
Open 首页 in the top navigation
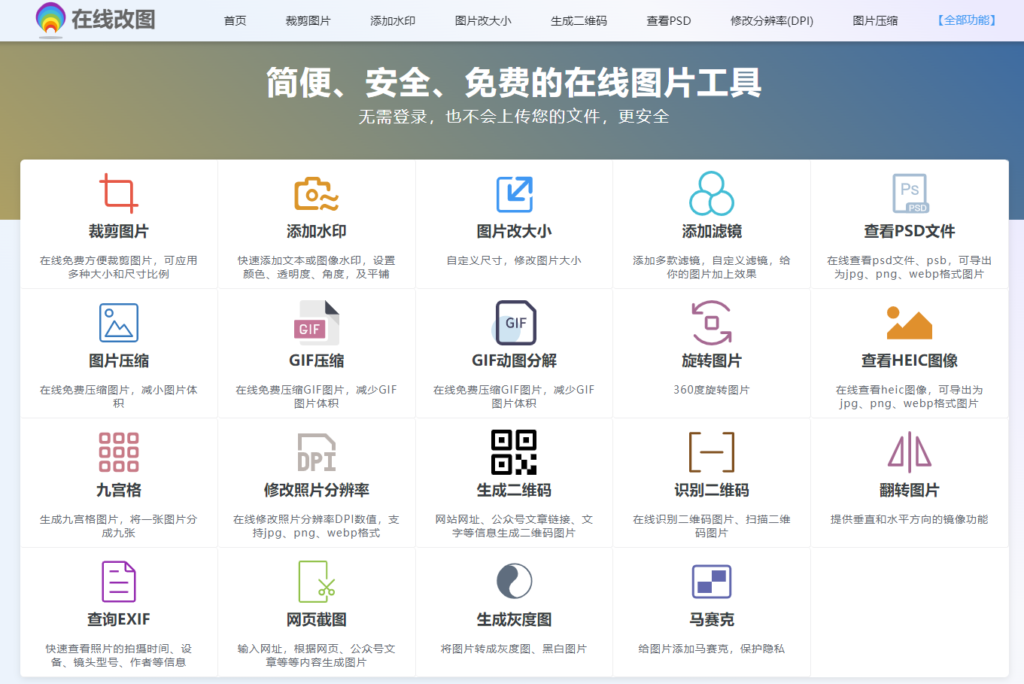click(235, 20)
